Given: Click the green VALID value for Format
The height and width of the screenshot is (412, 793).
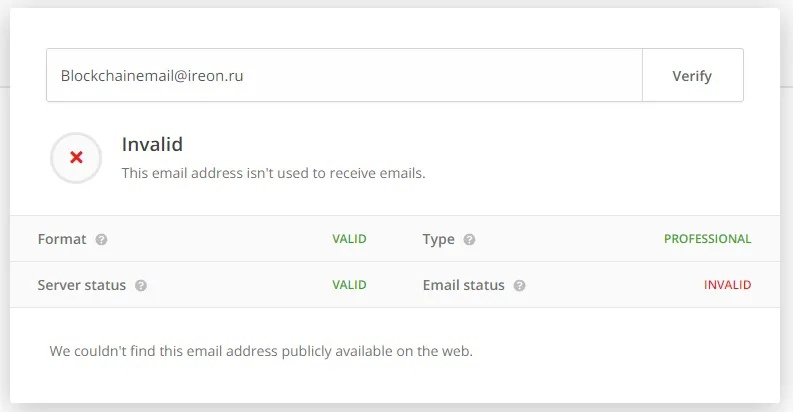Looking at the screenshot, I should point(349,240).
